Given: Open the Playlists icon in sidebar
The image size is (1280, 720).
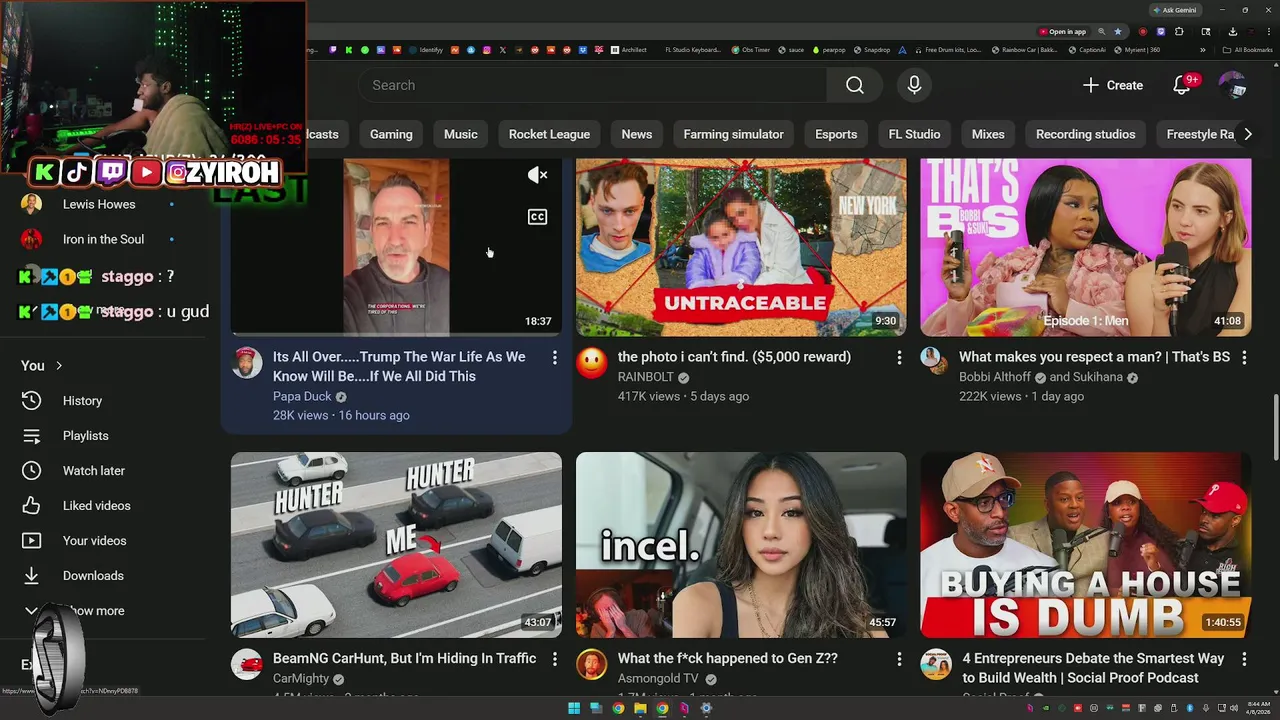Looking at the screenshot, I should click(32, 436).
